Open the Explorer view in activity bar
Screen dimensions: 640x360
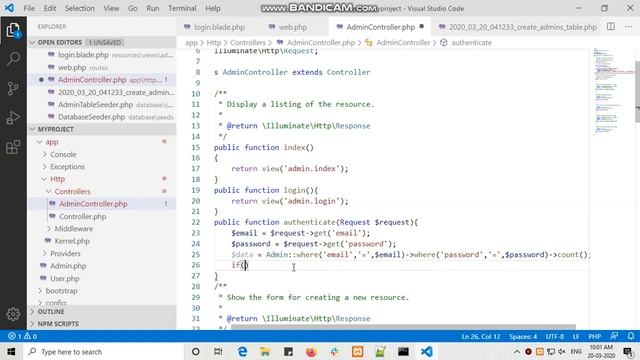(x=13, y=30)
